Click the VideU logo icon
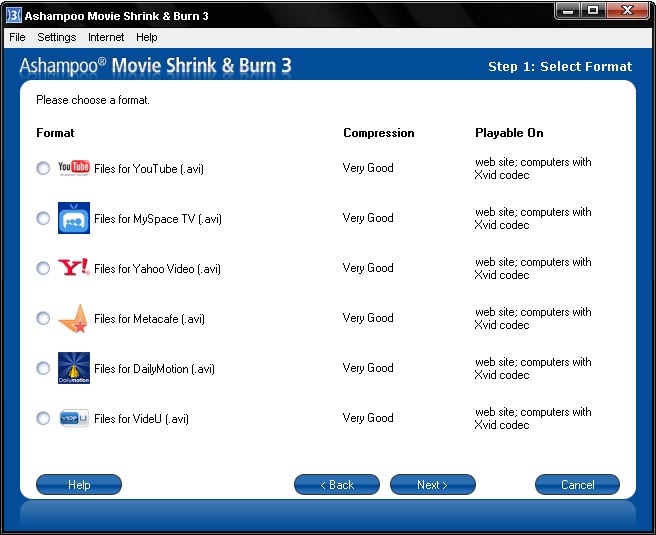 coord(74,418)
